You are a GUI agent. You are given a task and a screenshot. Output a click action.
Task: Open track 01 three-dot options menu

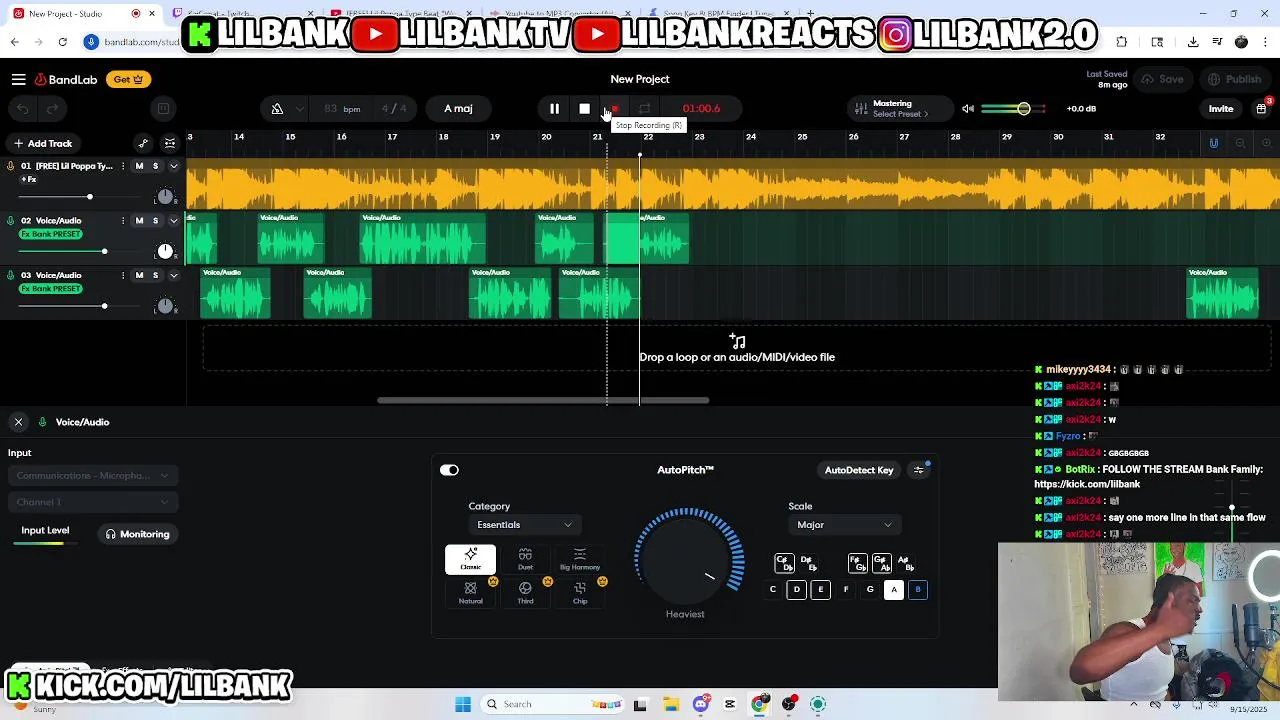(123, 166)
